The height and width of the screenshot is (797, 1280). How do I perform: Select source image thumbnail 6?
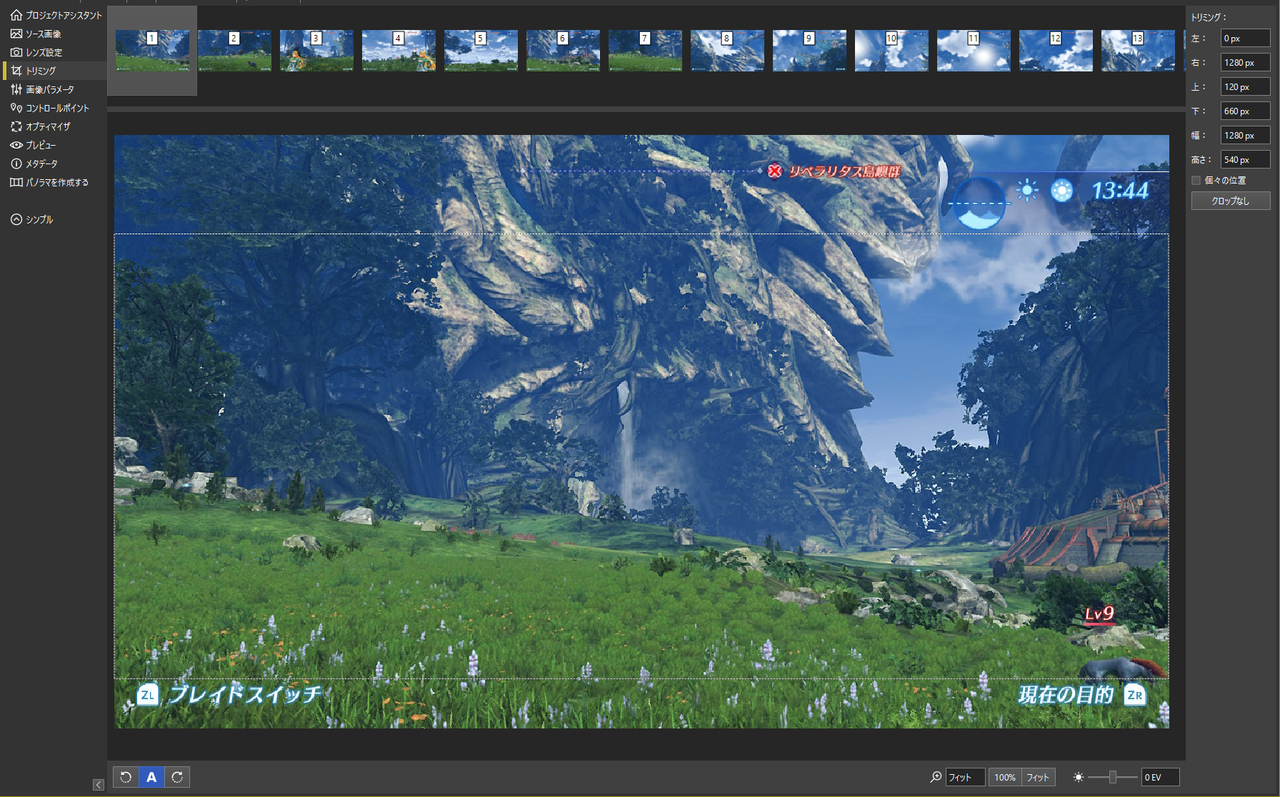562,50
